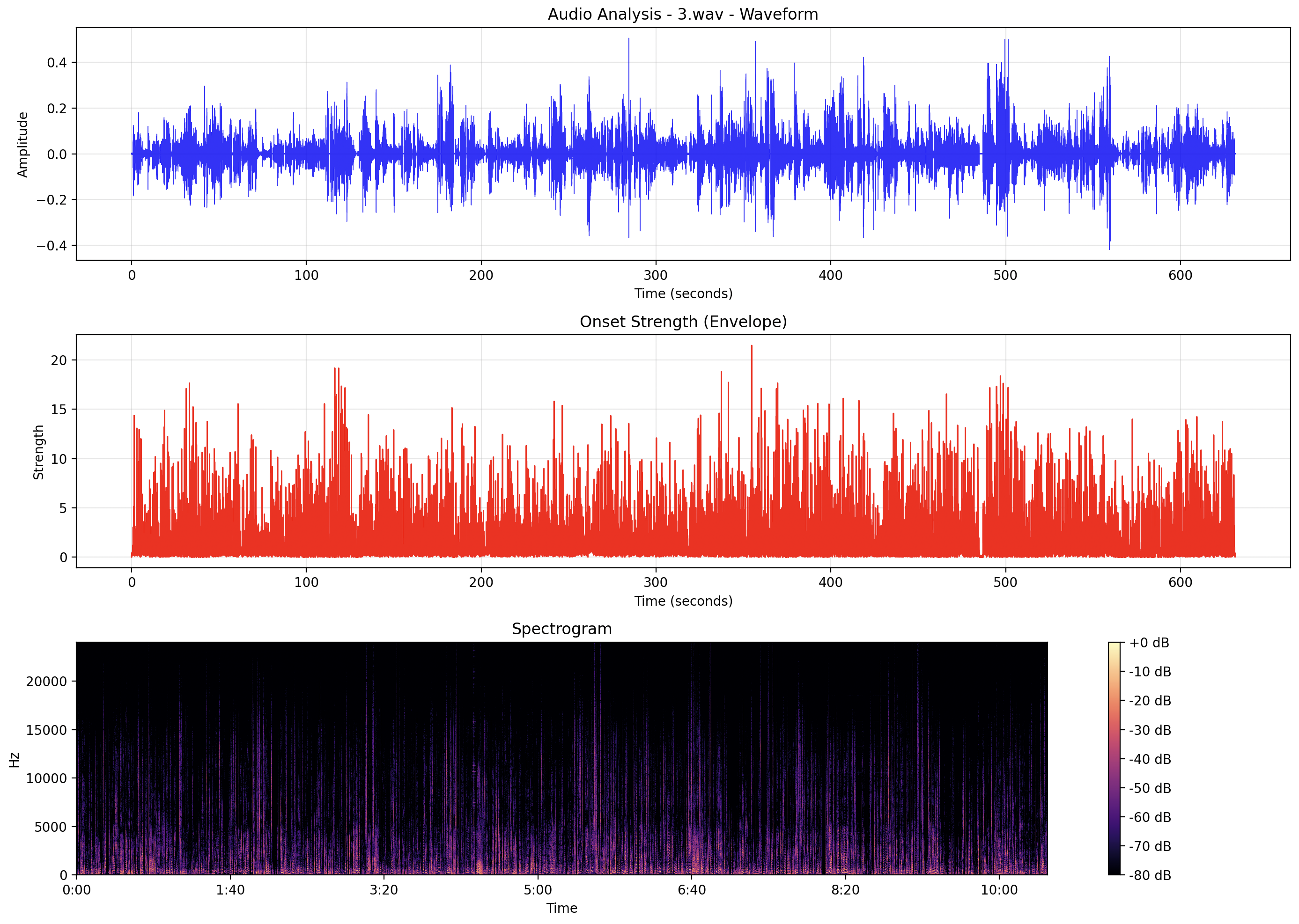Click the Onset Strength (Envelope) title
This screenshot has width=1299, height=924.
683,322
